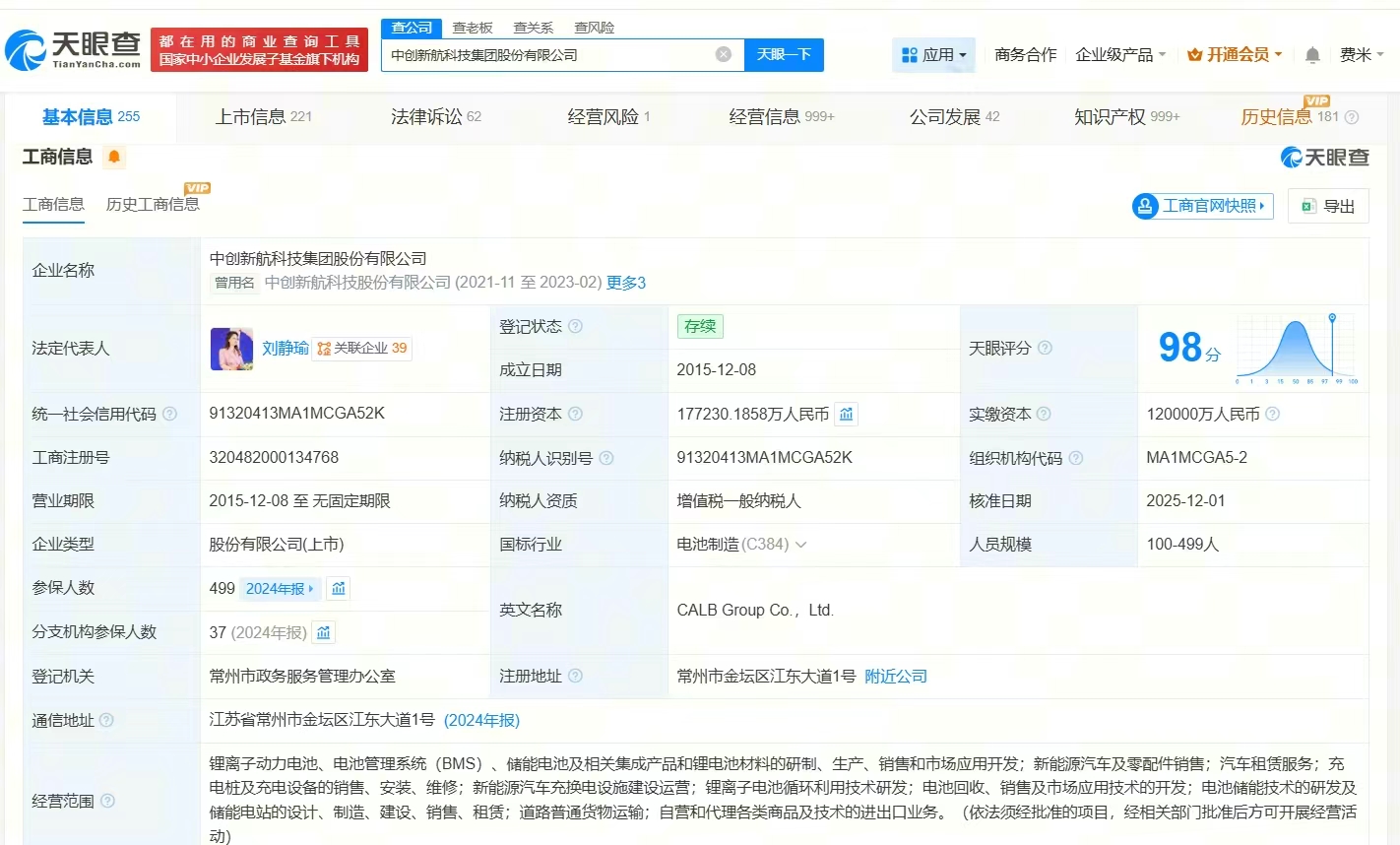Click the crown icon beside 开通会员

(1194, 55)
